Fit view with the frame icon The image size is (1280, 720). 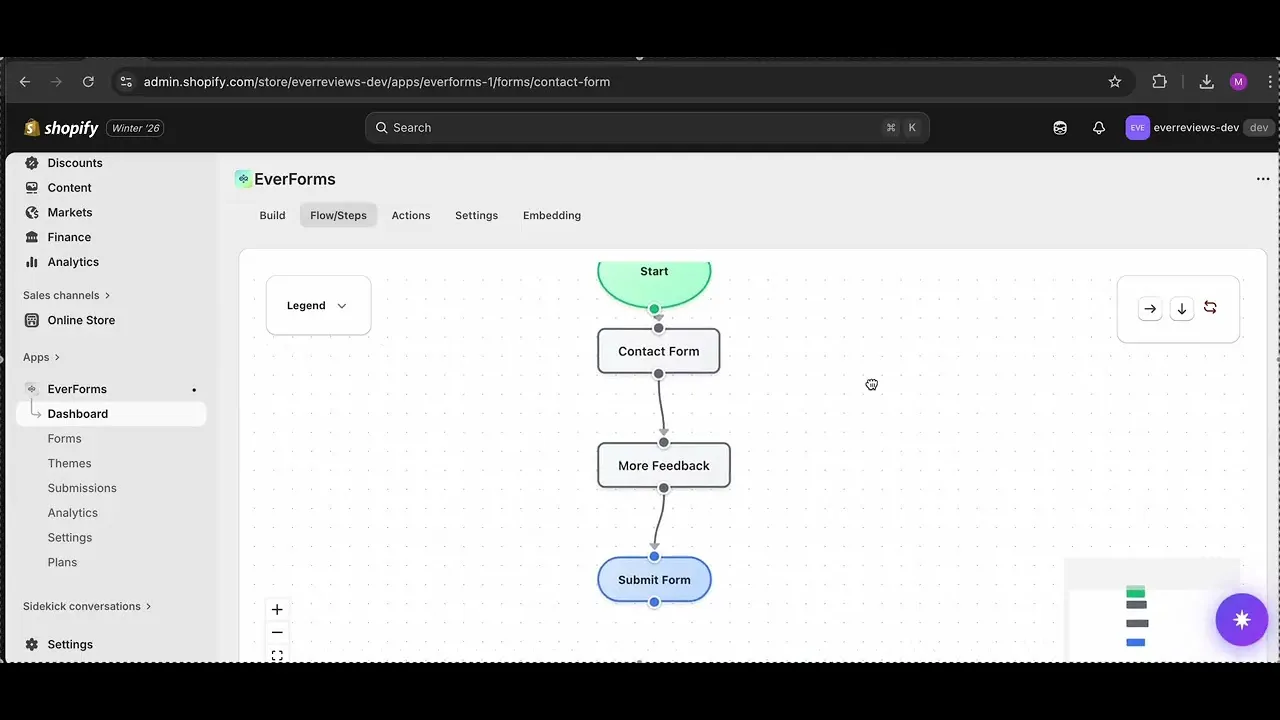pos(277,655)
